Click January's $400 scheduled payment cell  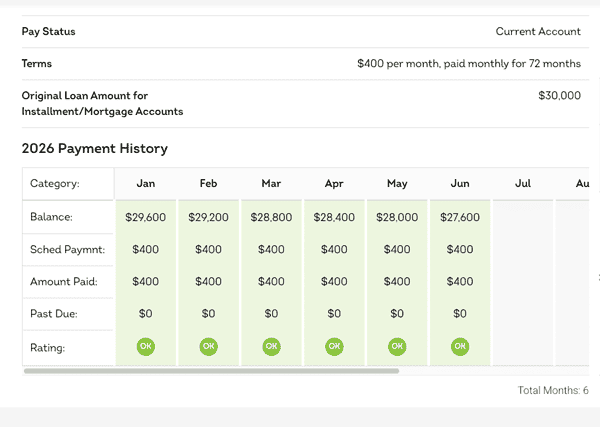click(146, 249)
